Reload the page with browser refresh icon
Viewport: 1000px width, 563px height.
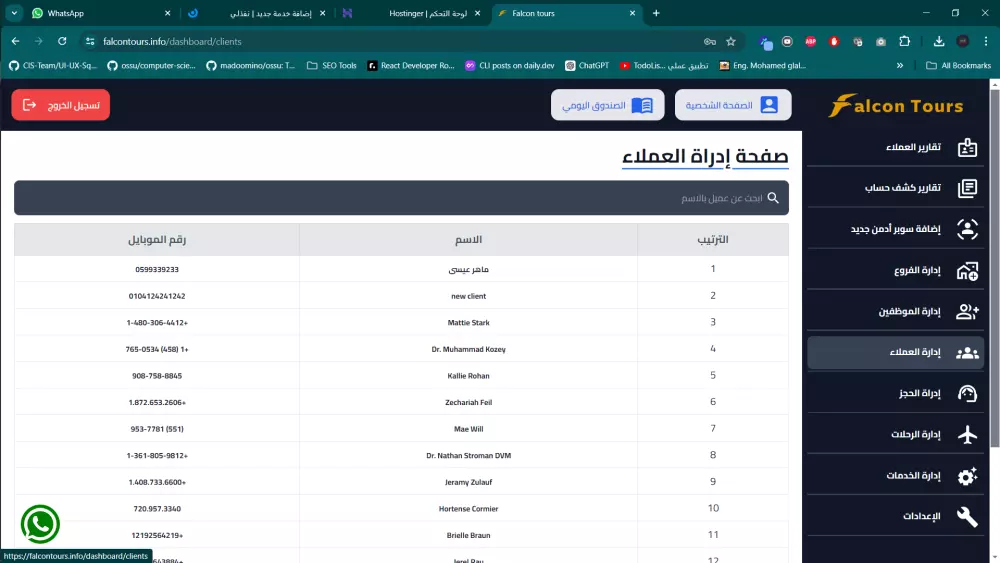coord(62,41)
